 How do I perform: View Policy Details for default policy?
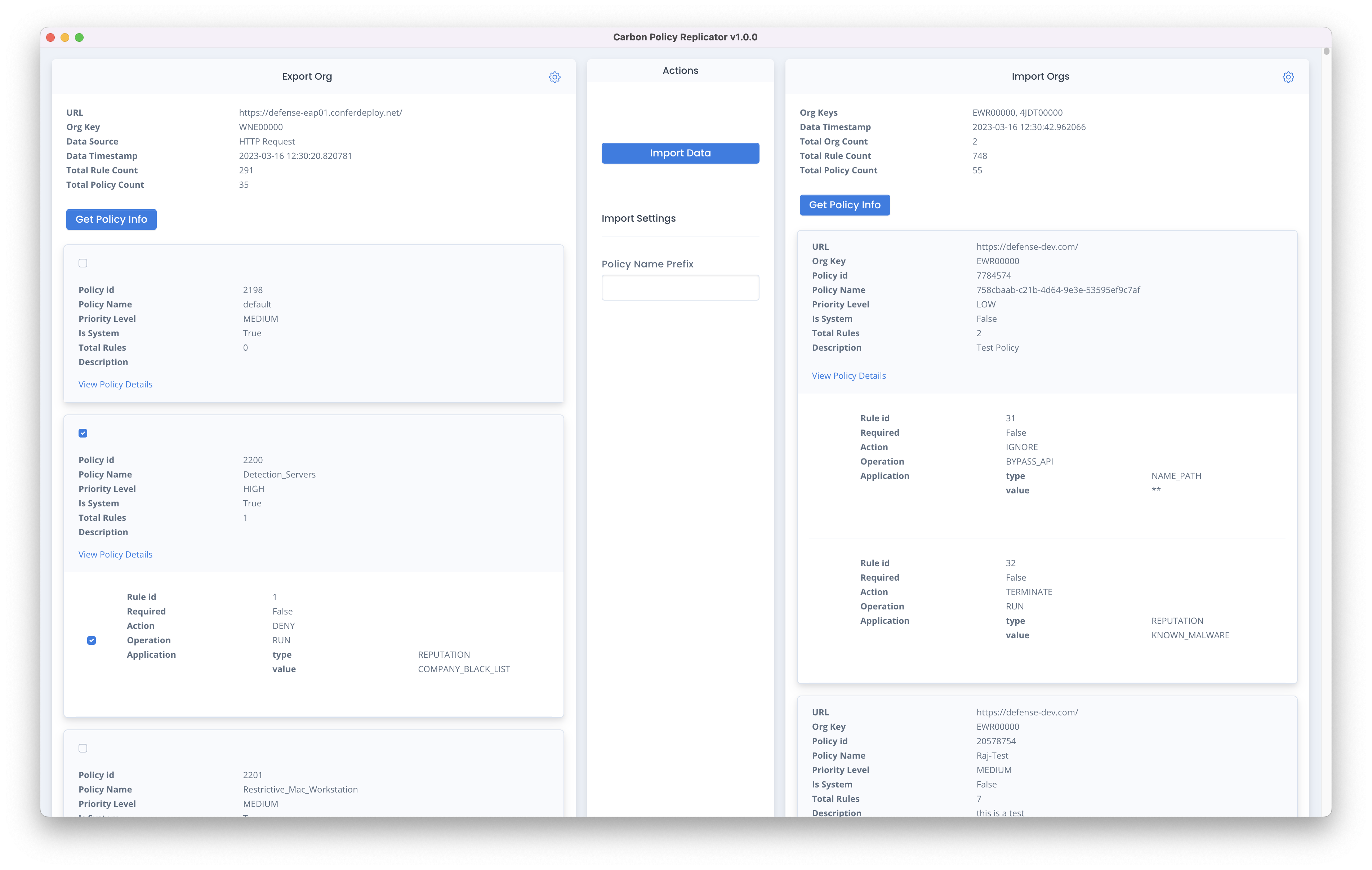115,384
